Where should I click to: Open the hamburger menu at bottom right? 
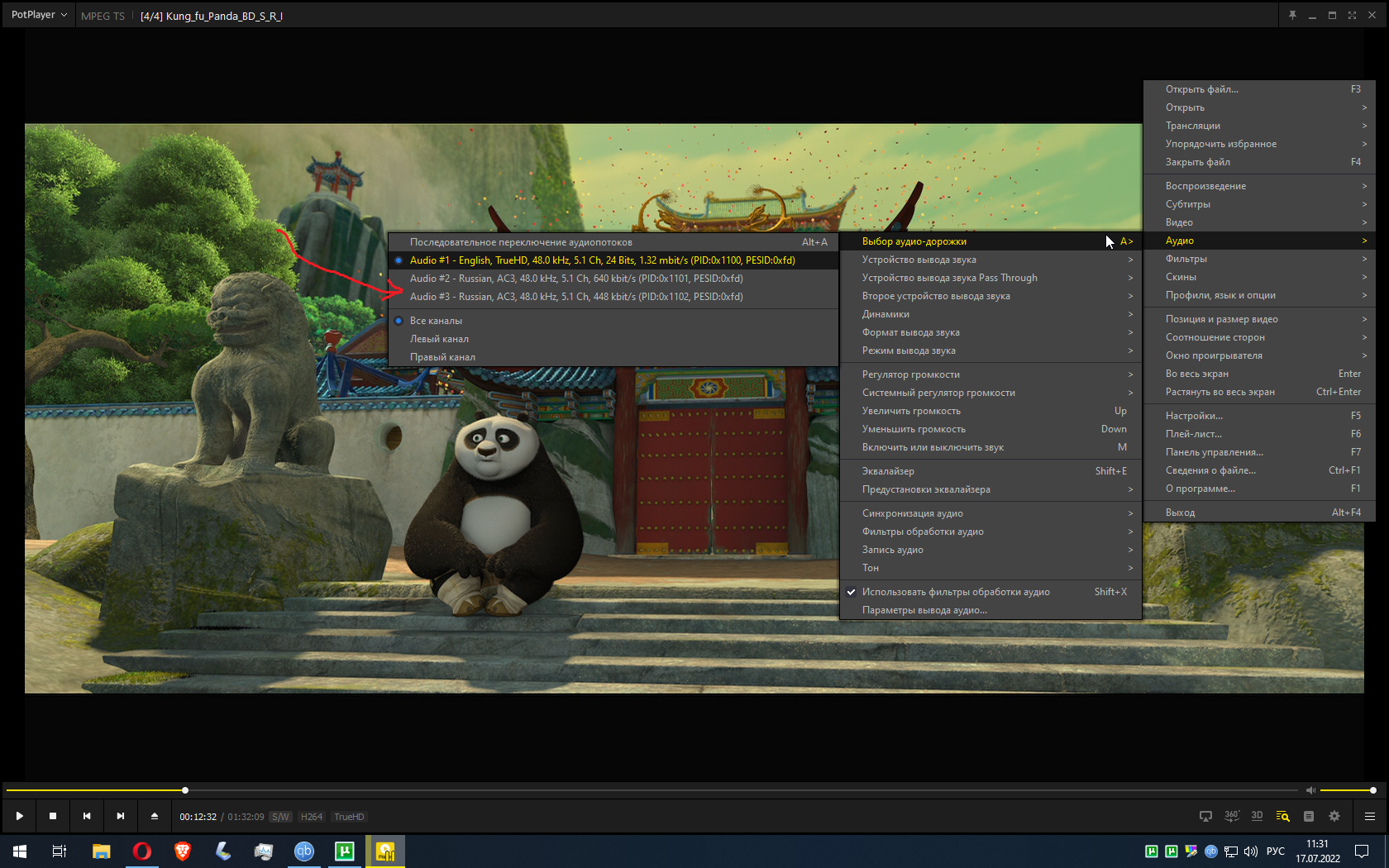1370,816
